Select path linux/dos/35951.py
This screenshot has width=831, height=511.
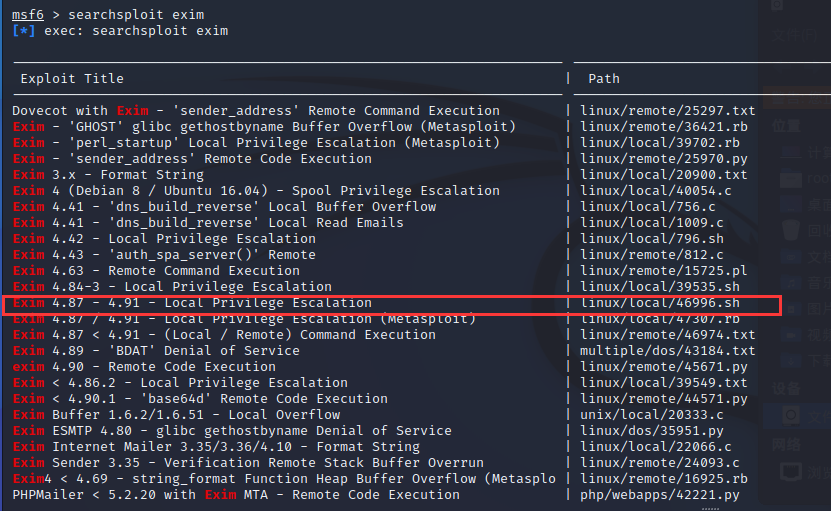point(652,431)
